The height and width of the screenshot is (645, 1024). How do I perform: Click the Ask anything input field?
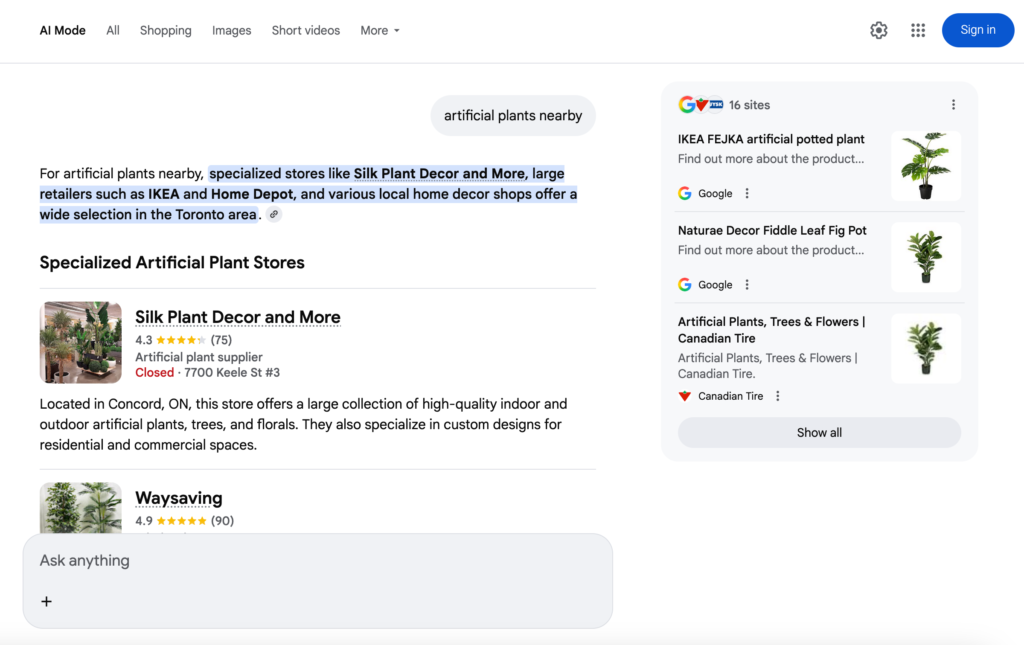point(317,561)
